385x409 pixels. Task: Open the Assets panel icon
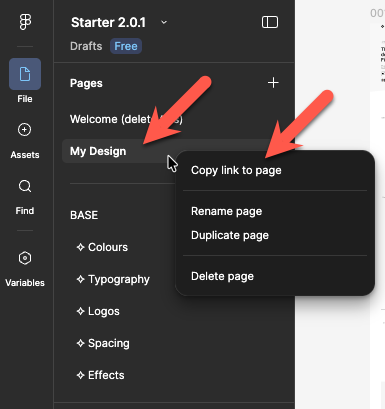25,130
